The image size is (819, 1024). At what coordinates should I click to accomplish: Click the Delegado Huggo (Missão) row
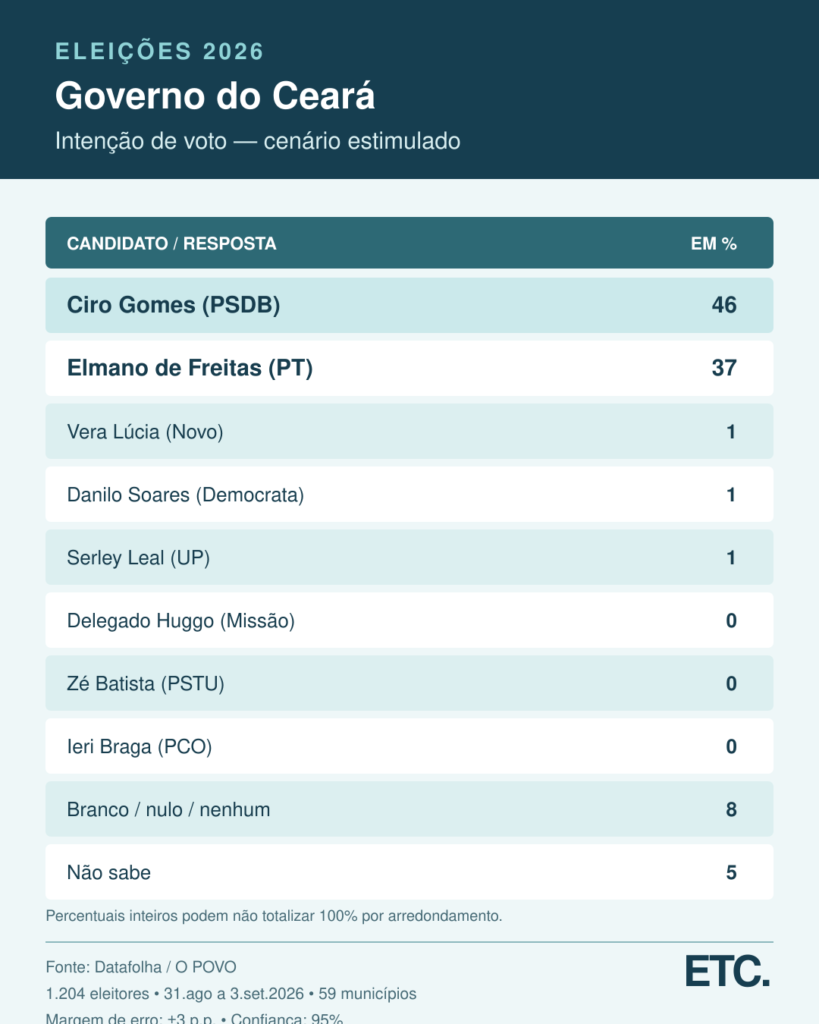click(x=410, y=620)
